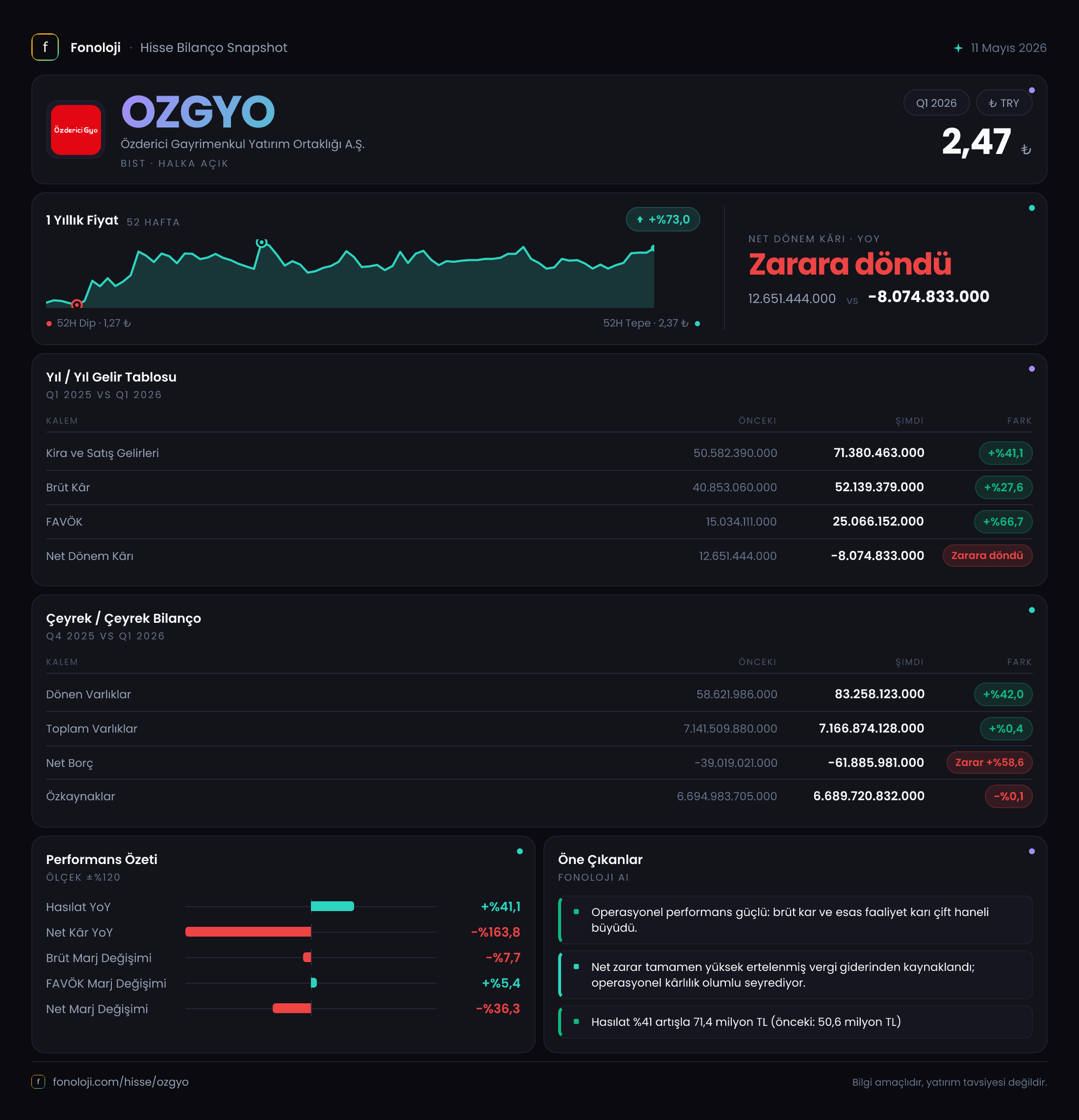Screen dimensions: 1079x1120
Task: Click the OZGYO ticker title
Action: pos(198,112)
